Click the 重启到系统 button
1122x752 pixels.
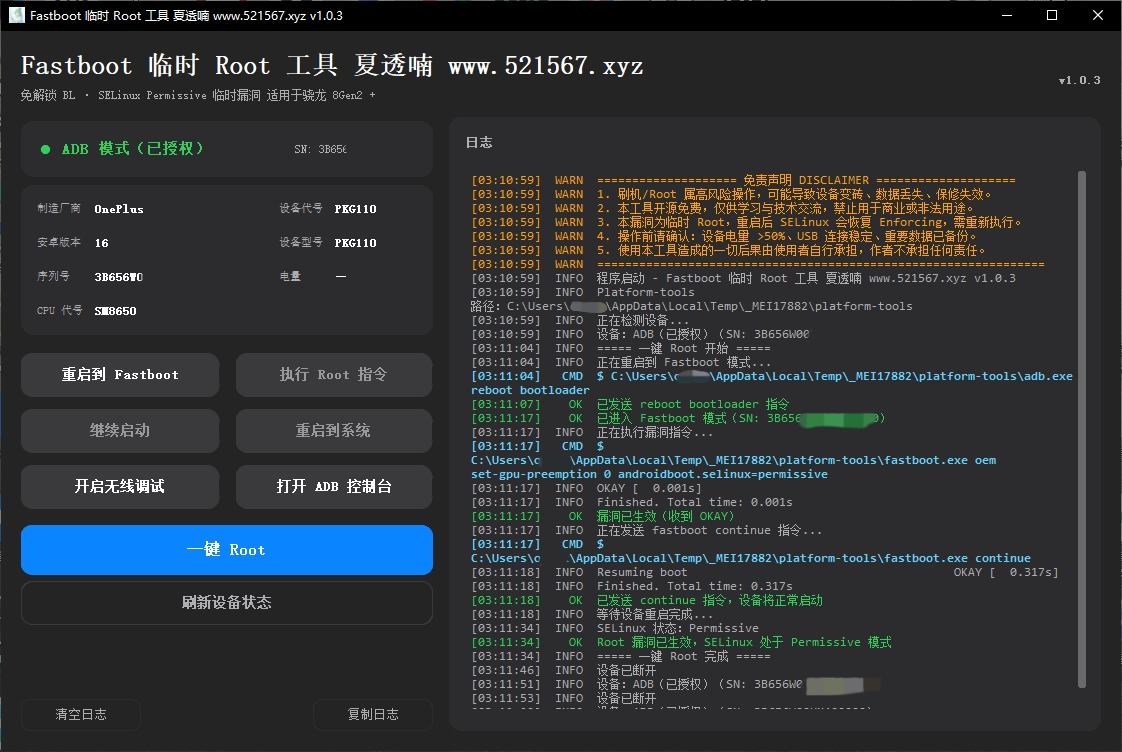coord(333,431)
